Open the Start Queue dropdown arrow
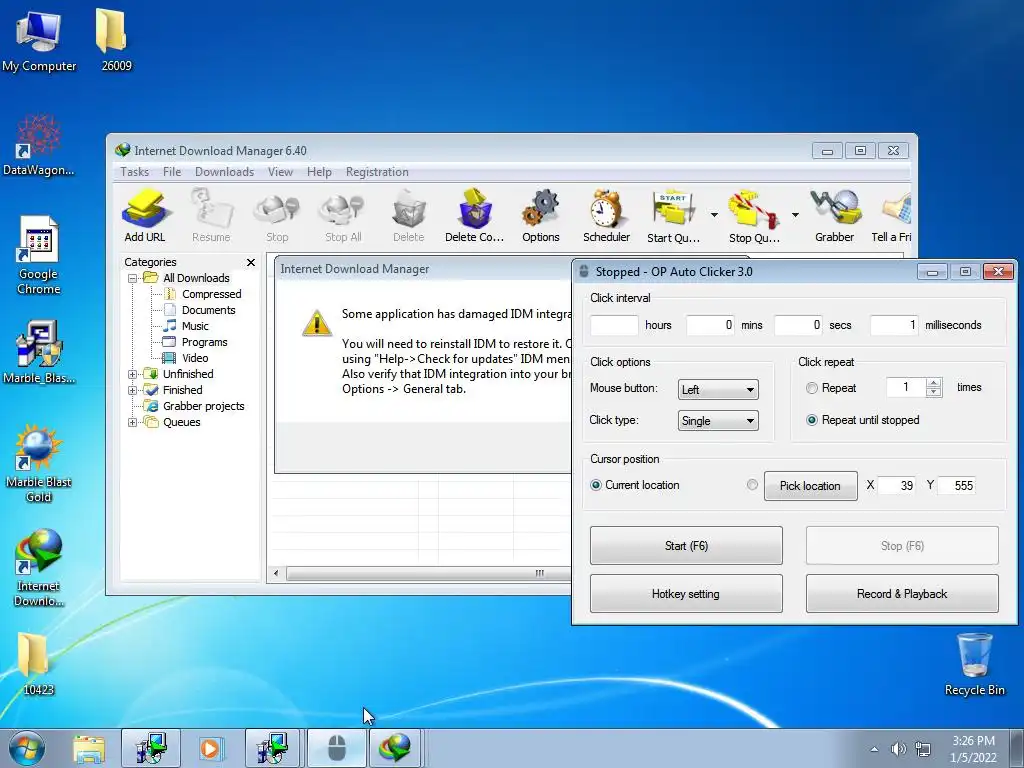 click(714, 215)
